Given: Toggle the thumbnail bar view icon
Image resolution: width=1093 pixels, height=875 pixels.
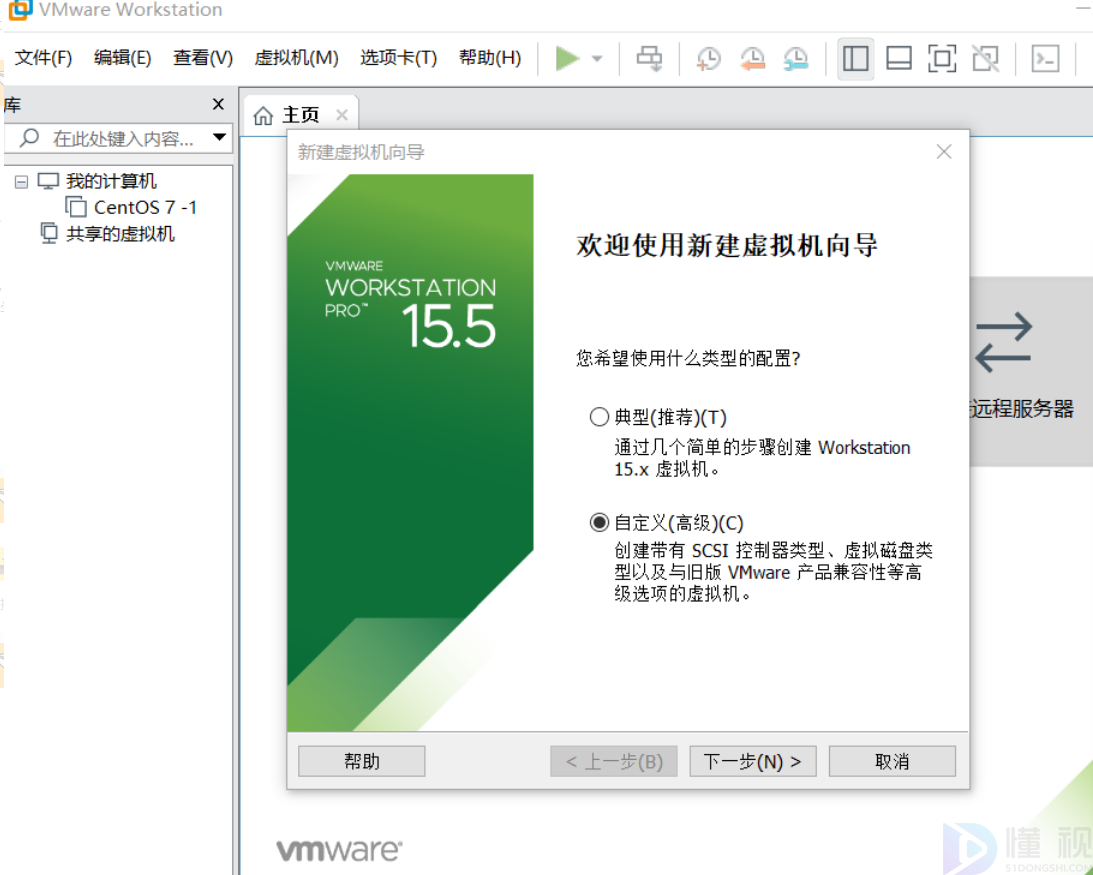Looking at the screenshot, I should (x=899, y=59).
